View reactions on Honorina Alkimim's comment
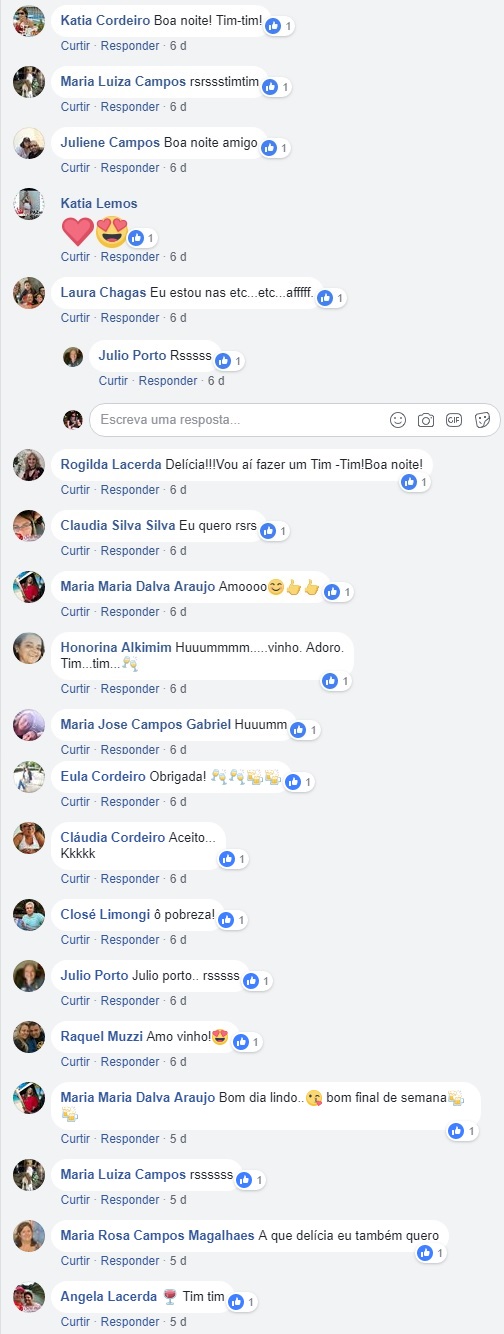This screenshot has width=504, height=1334. [x=337, y=681]
